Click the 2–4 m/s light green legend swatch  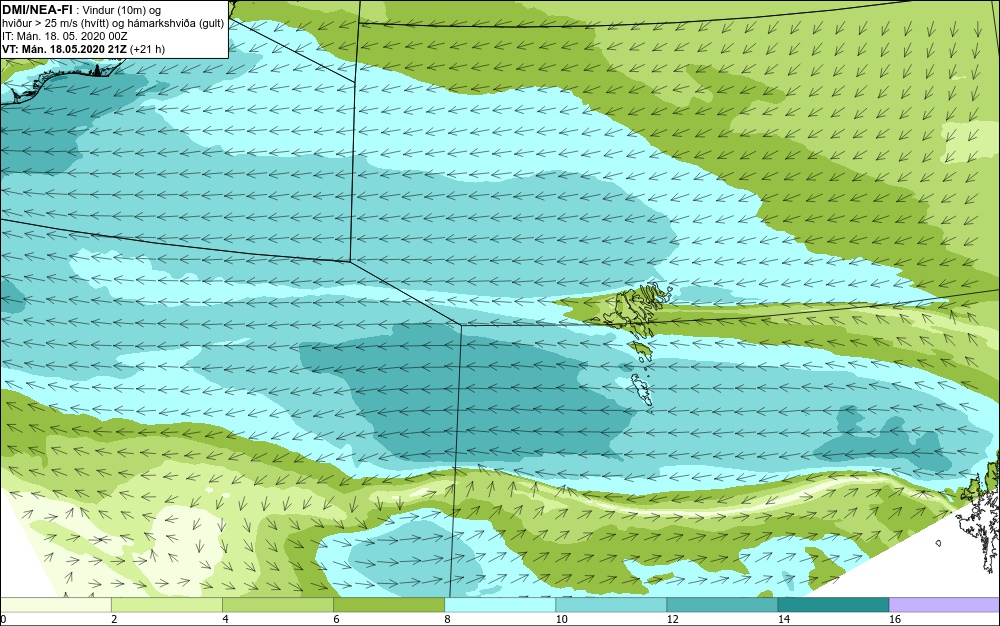pyautogui.click(x=167, y=604)
